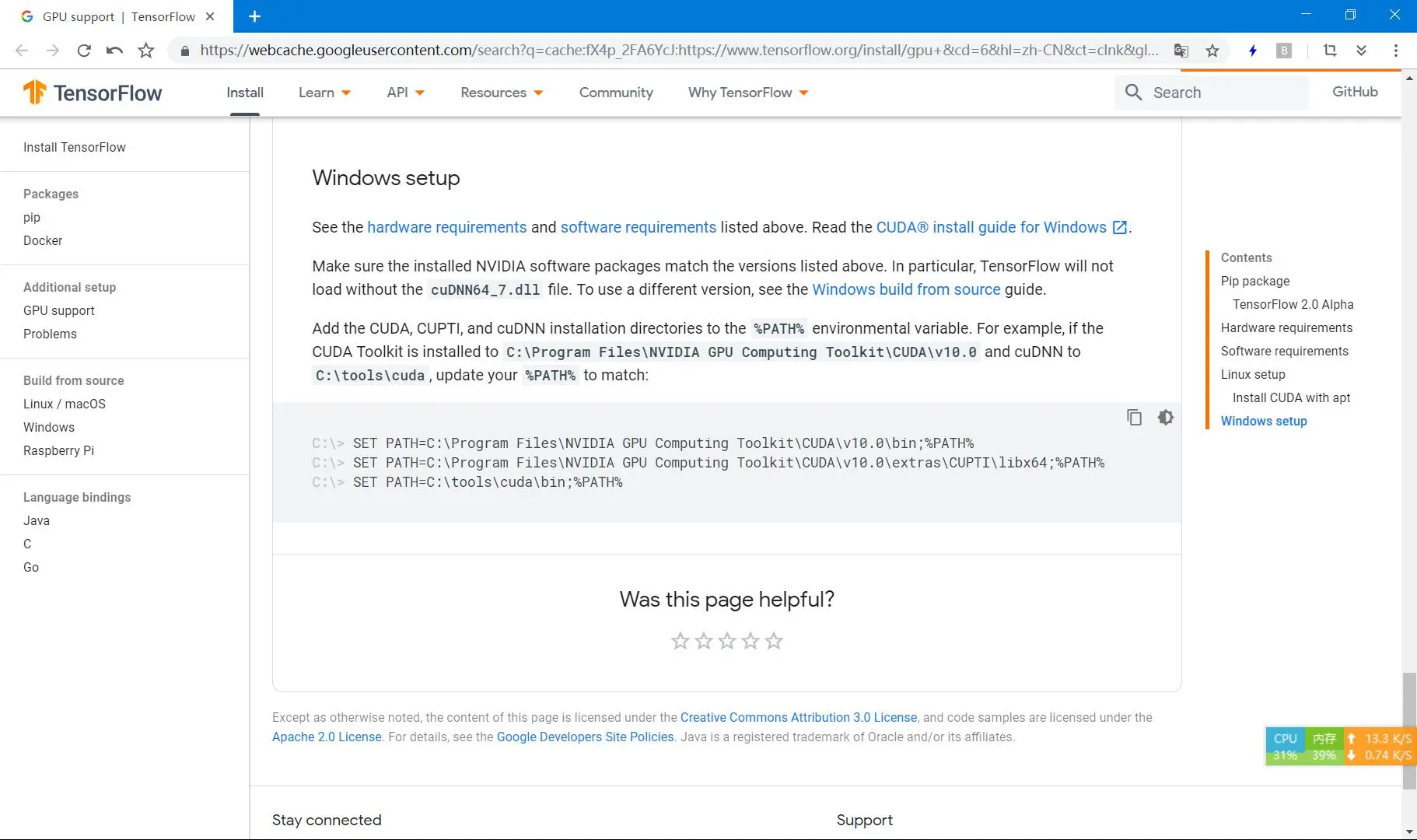
Task: Click the page vertical scrollbar thumb
Action: tap(1409, 731)
